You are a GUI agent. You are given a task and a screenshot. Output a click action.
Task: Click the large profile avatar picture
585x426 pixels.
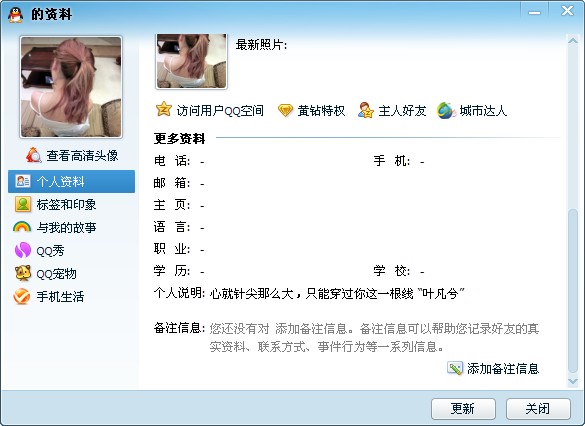tap(71, 87)
